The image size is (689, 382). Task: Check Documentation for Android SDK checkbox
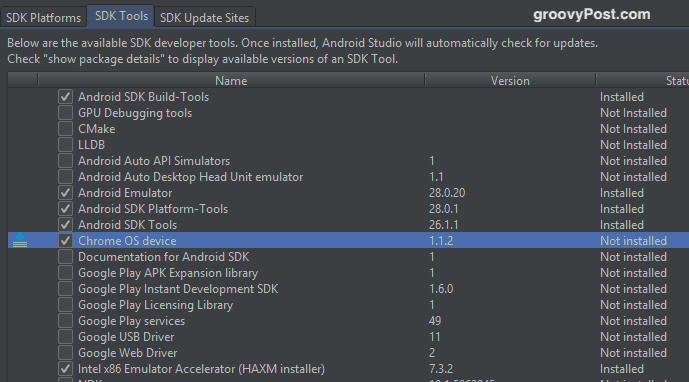point(65,257)
